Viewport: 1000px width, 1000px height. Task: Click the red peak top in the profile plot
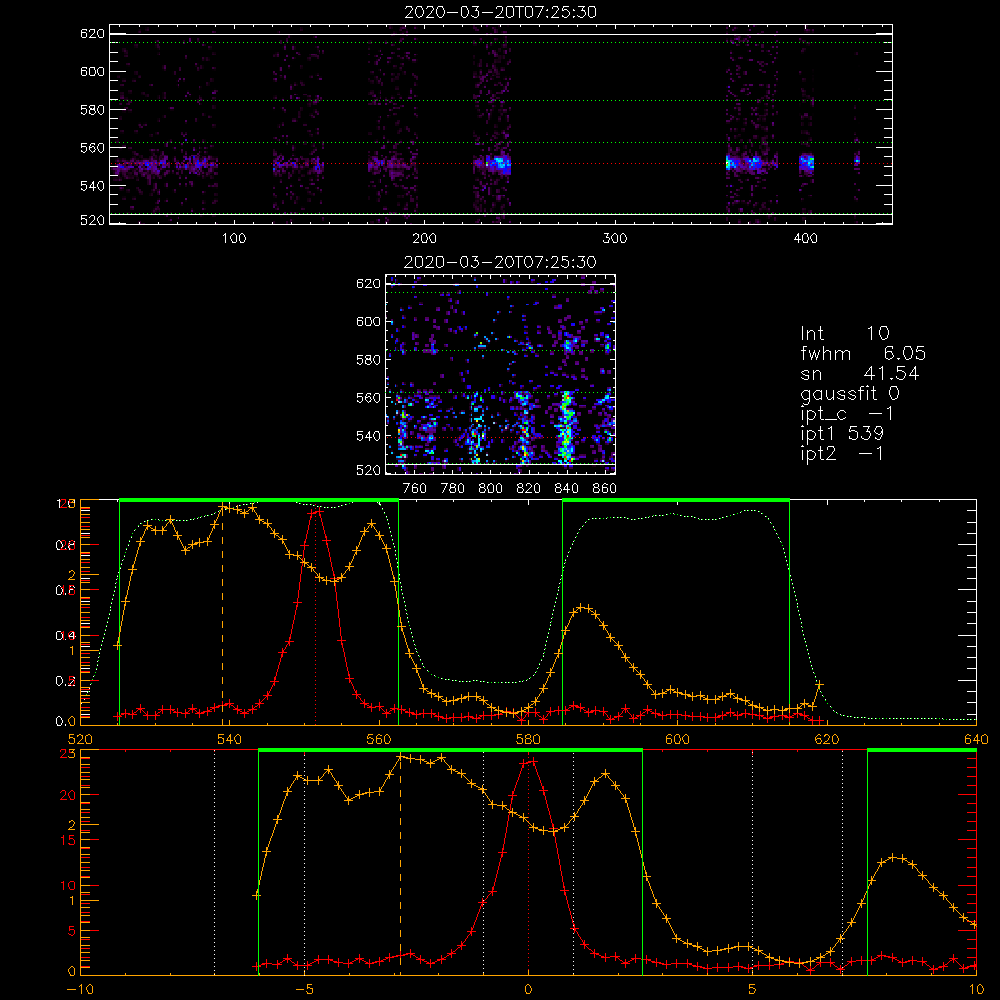pyautogui.click(x=316, y=511)
